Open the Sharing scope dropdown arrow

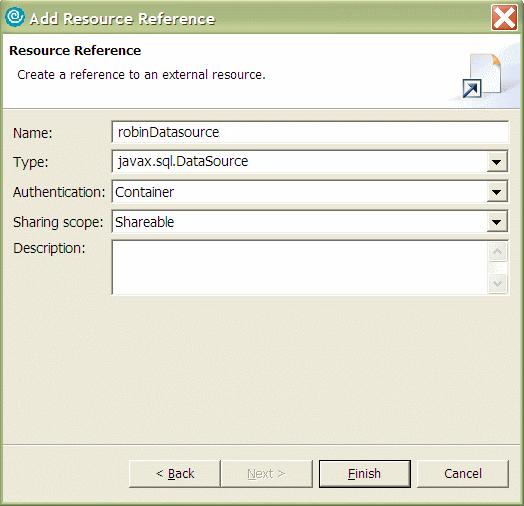click(497, 222)
